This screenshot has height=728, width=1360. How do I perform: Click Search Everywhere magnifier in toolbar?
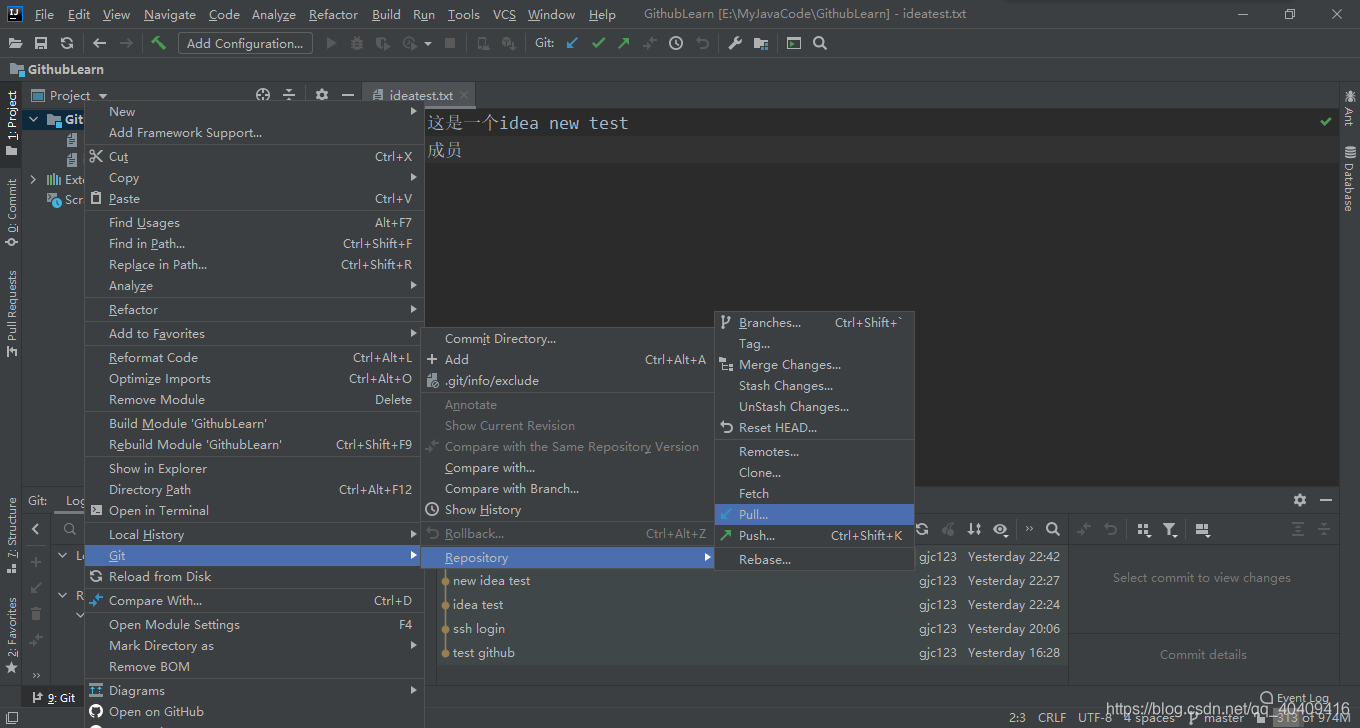point(820,43)
